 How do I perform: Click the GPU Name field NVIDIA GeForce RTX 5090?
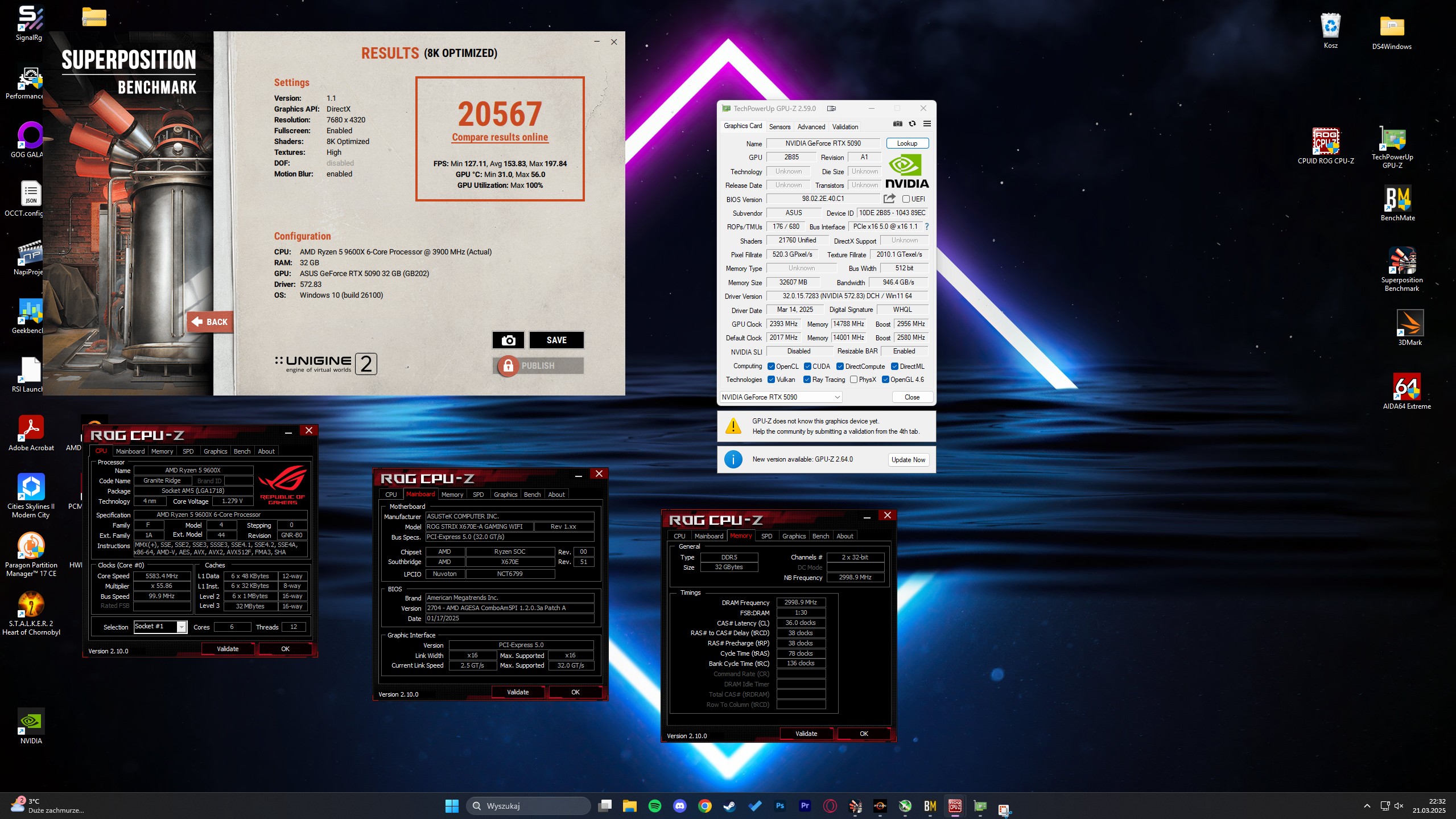pos(823,143)
